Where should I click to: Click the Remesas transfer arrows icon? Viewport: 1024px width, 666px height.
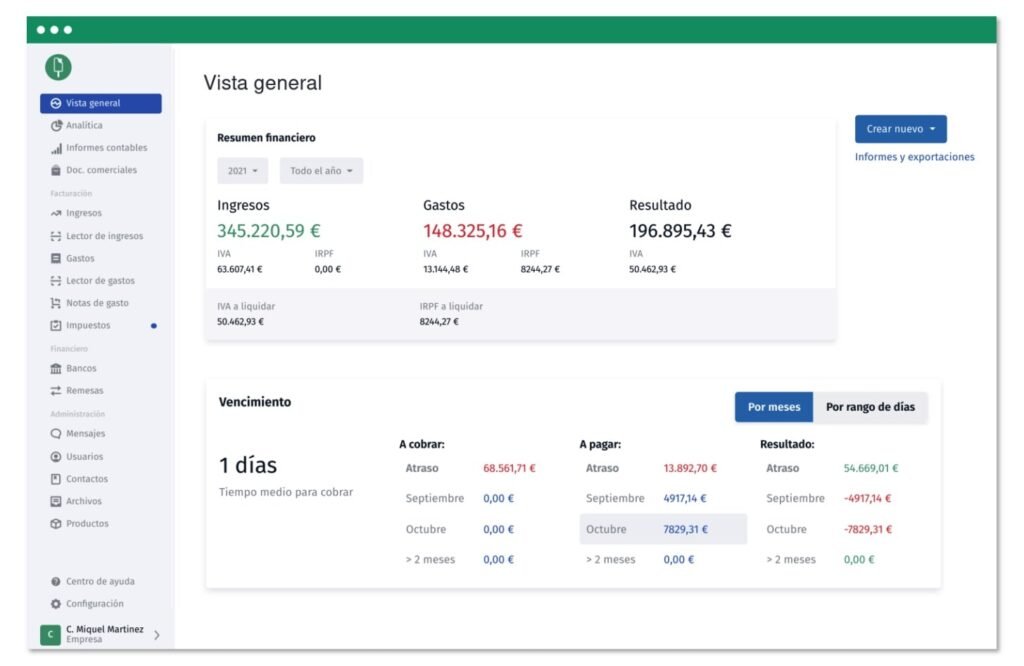(x=56, y=391)
